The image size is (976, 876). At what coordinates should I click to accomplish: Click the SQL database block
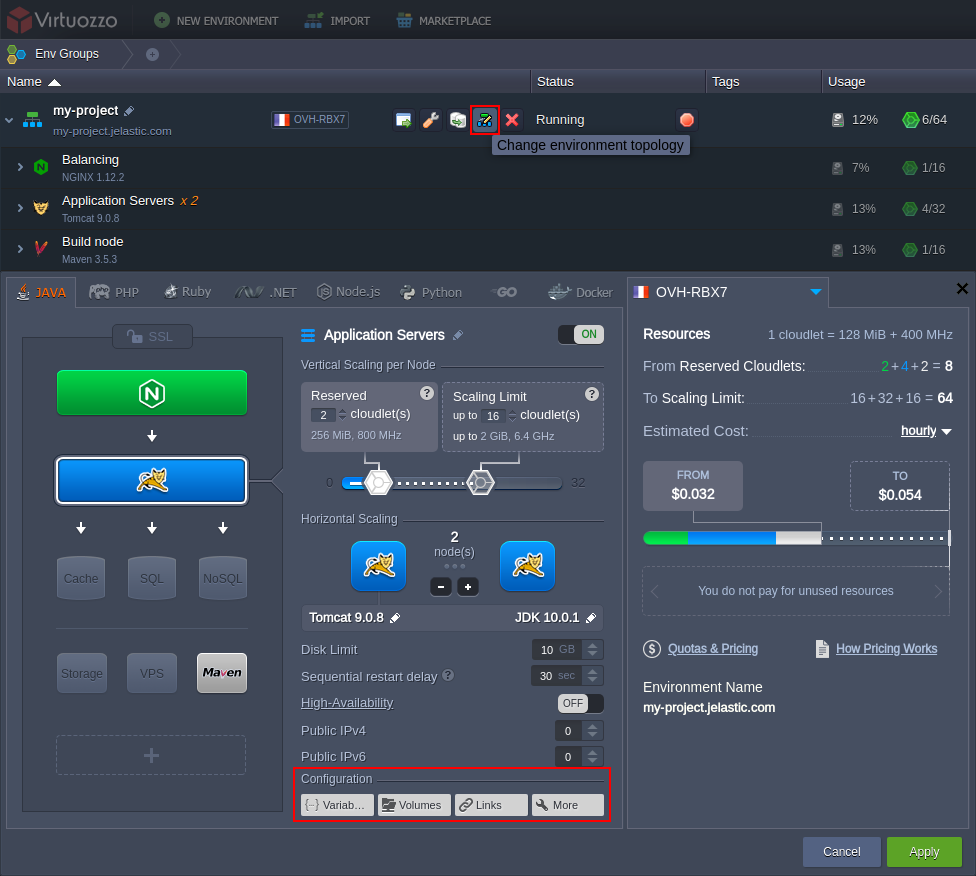coord(152,578)
